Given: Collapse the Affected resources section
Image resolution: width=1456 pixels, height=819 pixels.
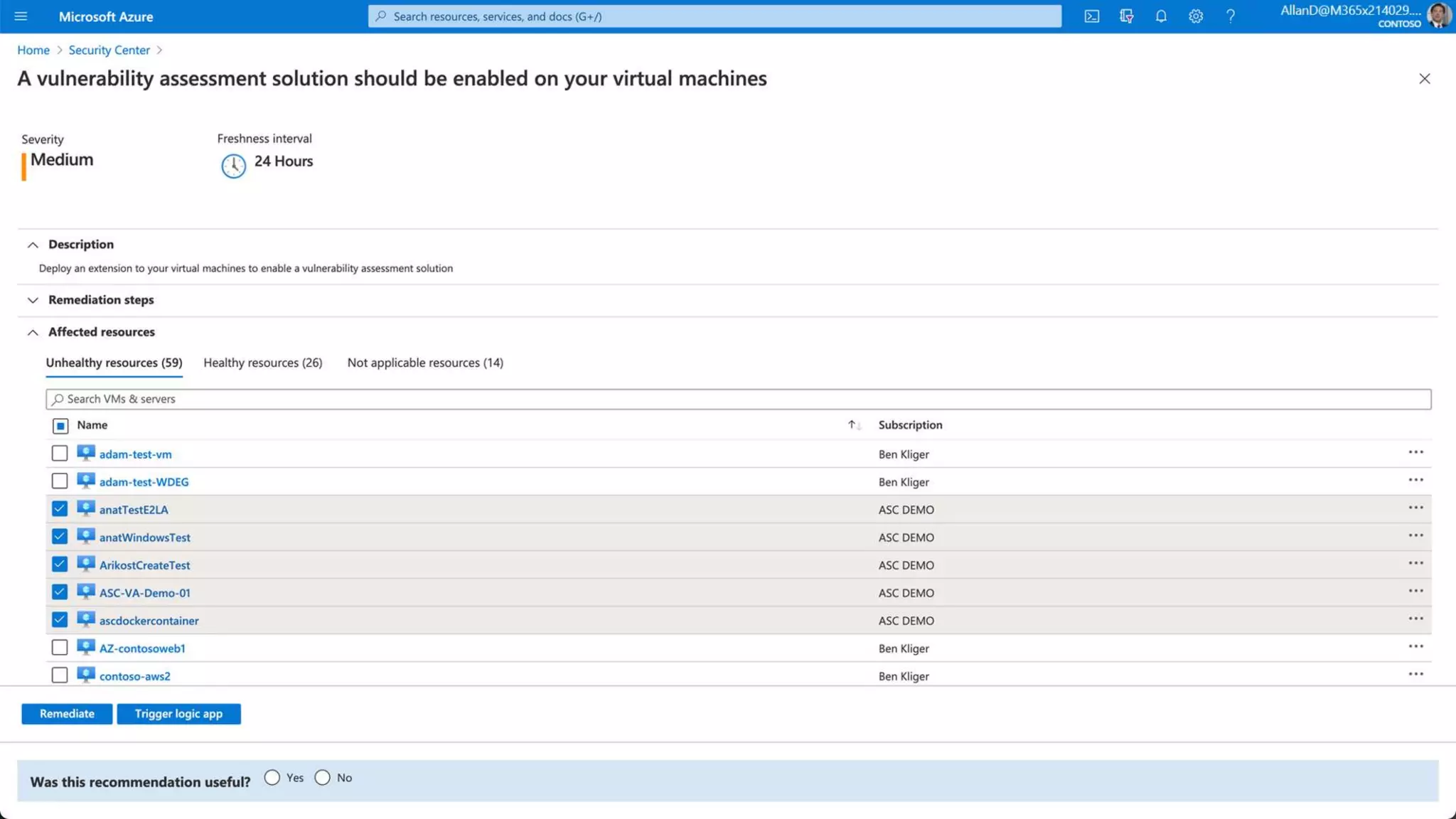Looking at the screenshot, I should pos(101,332).
